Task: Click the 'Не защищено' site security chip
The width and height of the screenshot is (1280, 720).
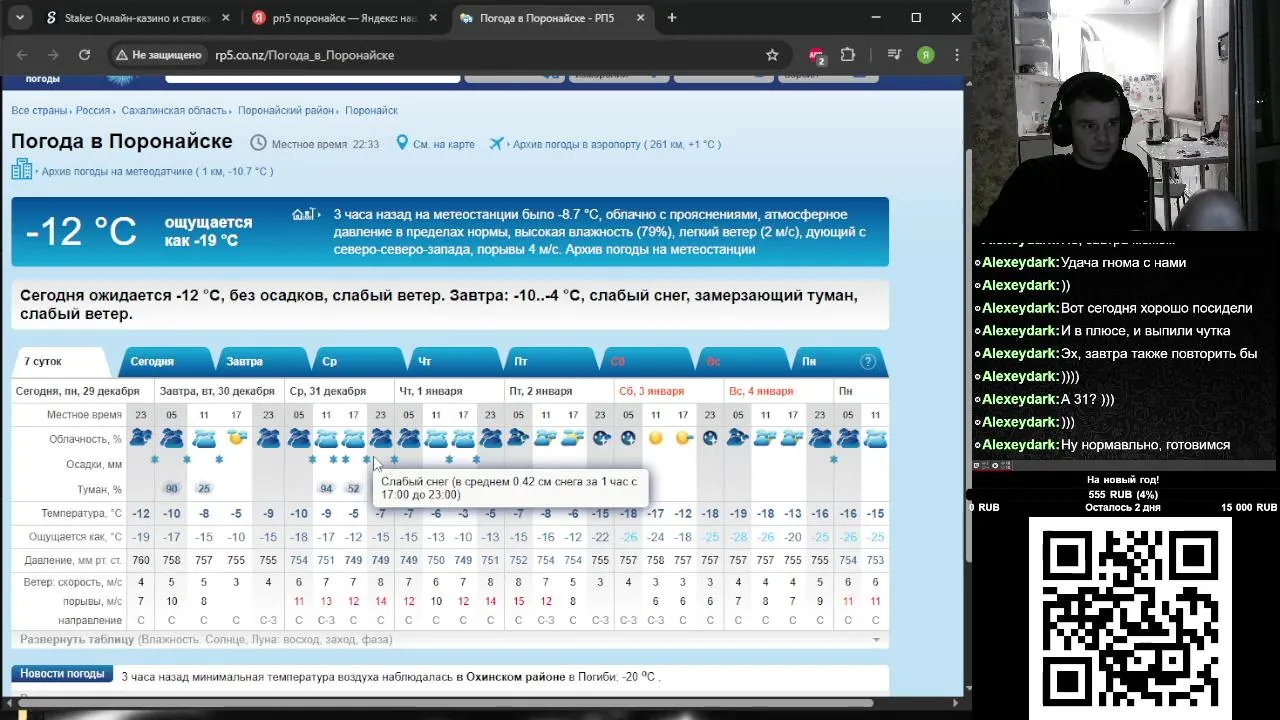Action: click(159, 55)
